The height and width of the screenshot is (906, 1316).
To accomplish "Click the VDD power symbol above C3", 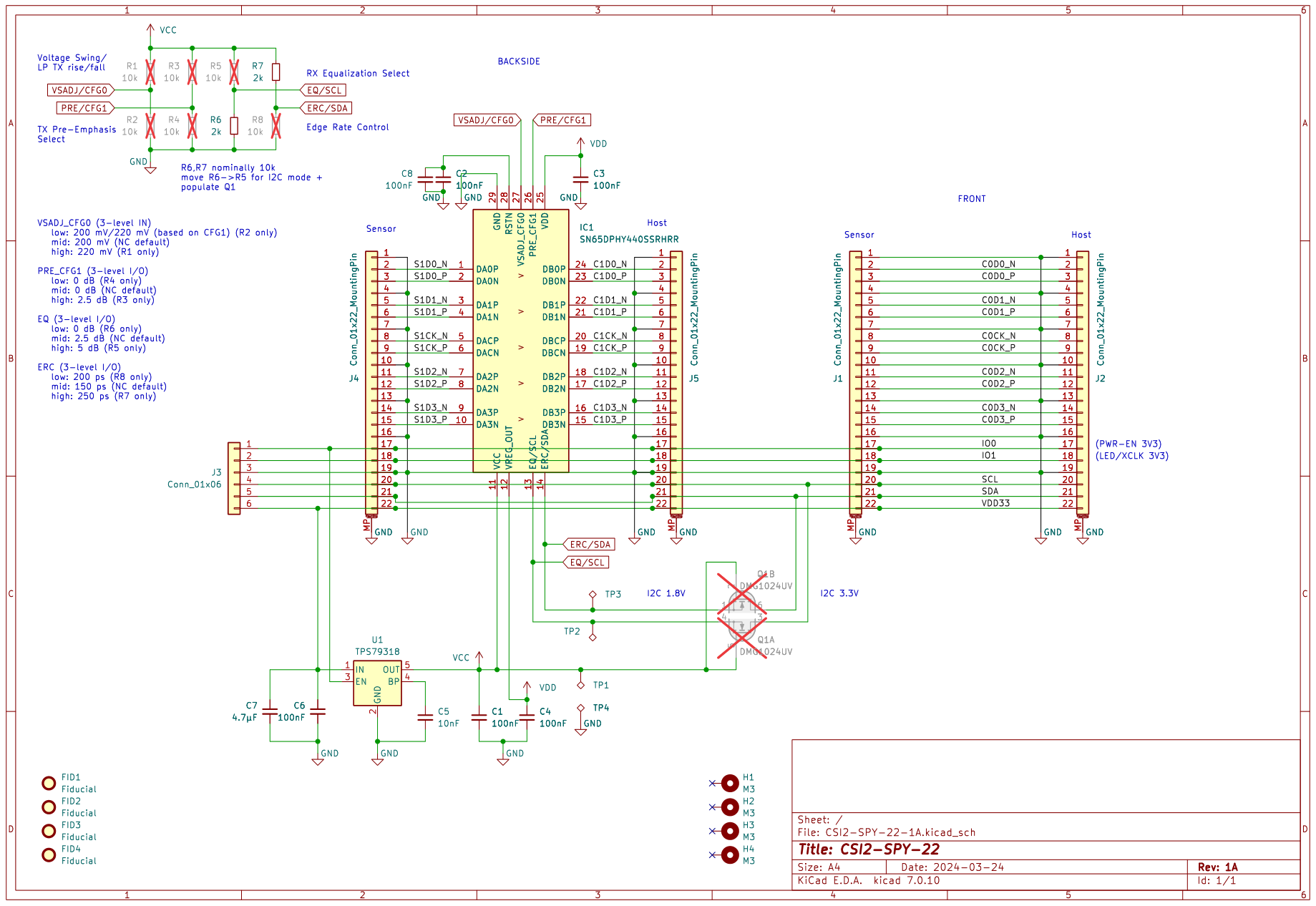I will click(x=580, y=144).
